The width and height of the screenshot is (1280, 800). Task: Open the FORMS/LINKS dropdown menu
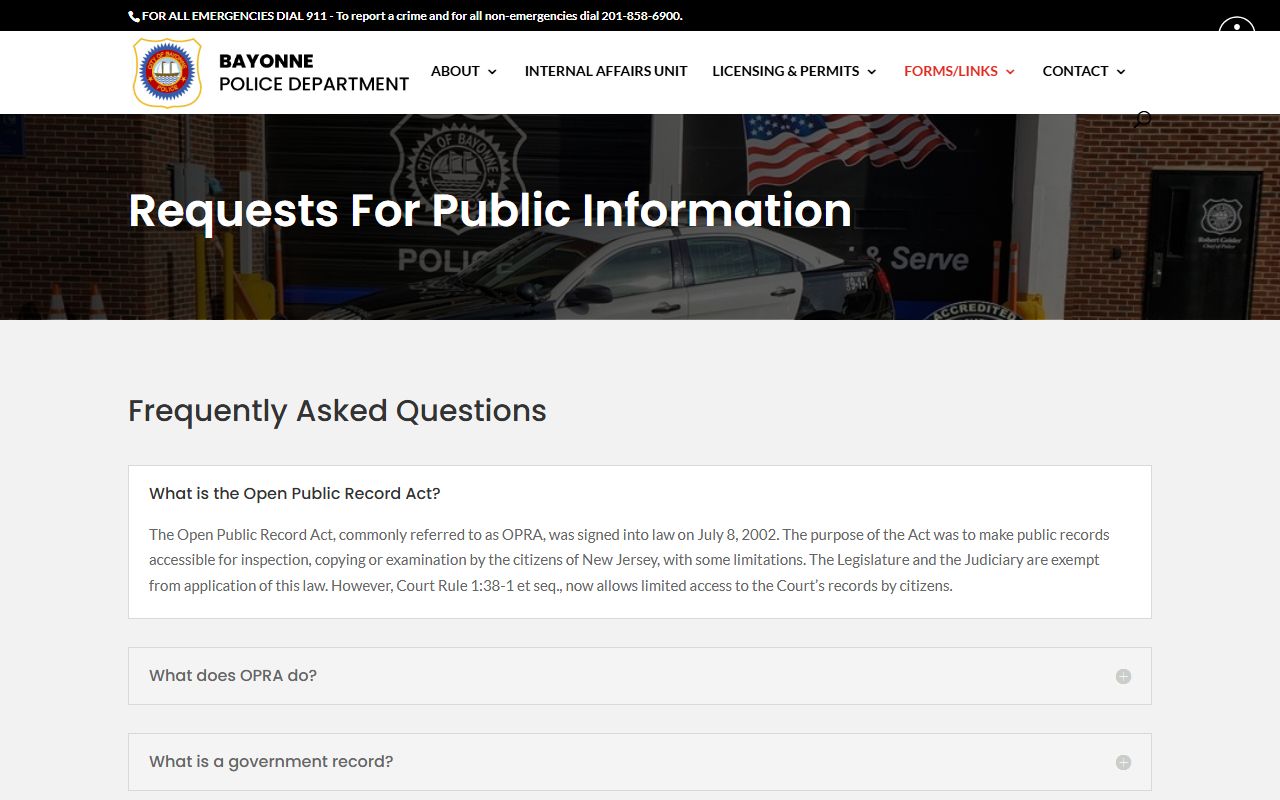click(x=959, y=71)
